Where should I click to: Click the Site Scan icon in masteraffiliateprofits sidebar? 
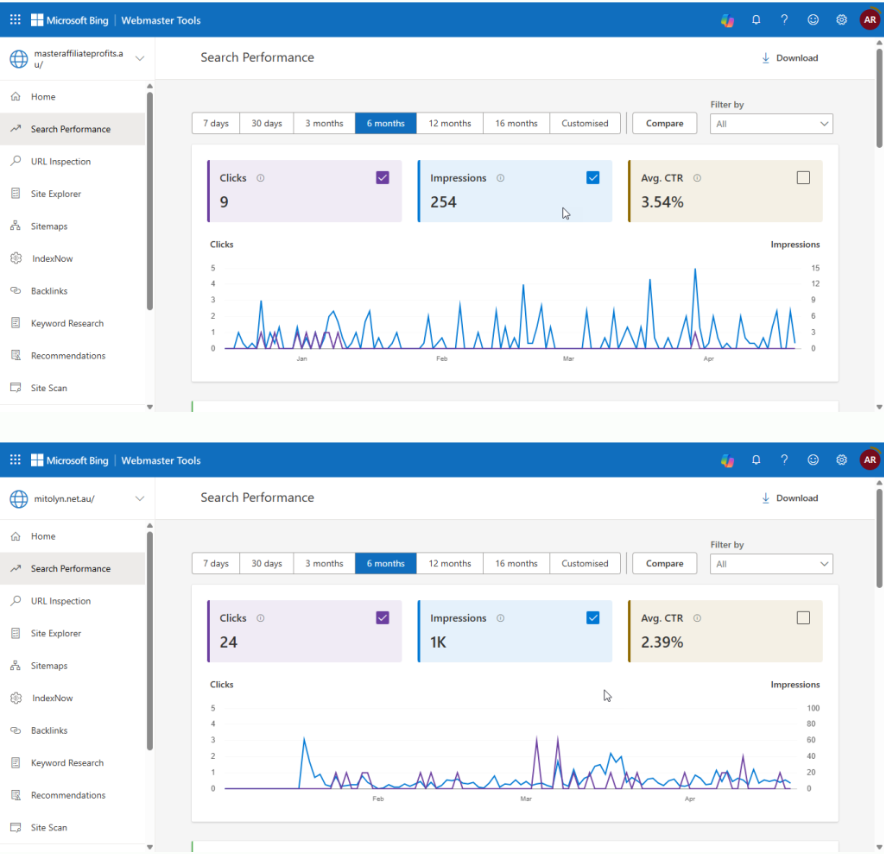(x=16, y=388)
